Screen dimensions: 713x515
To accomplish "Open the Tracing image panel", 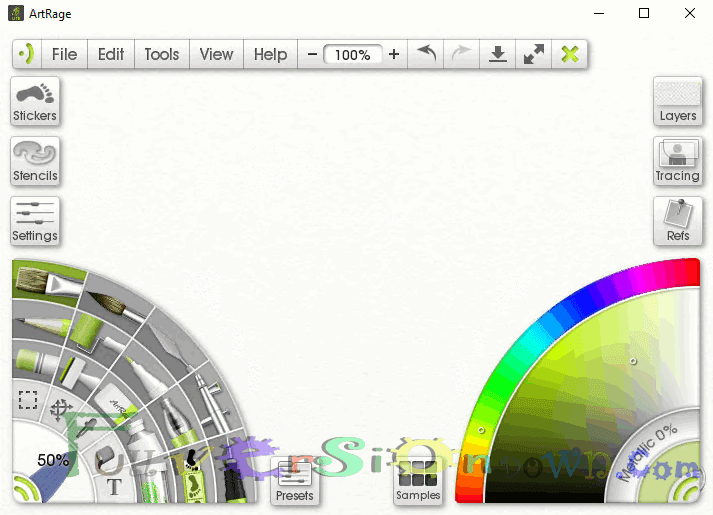I will click(x=678, y=161).
